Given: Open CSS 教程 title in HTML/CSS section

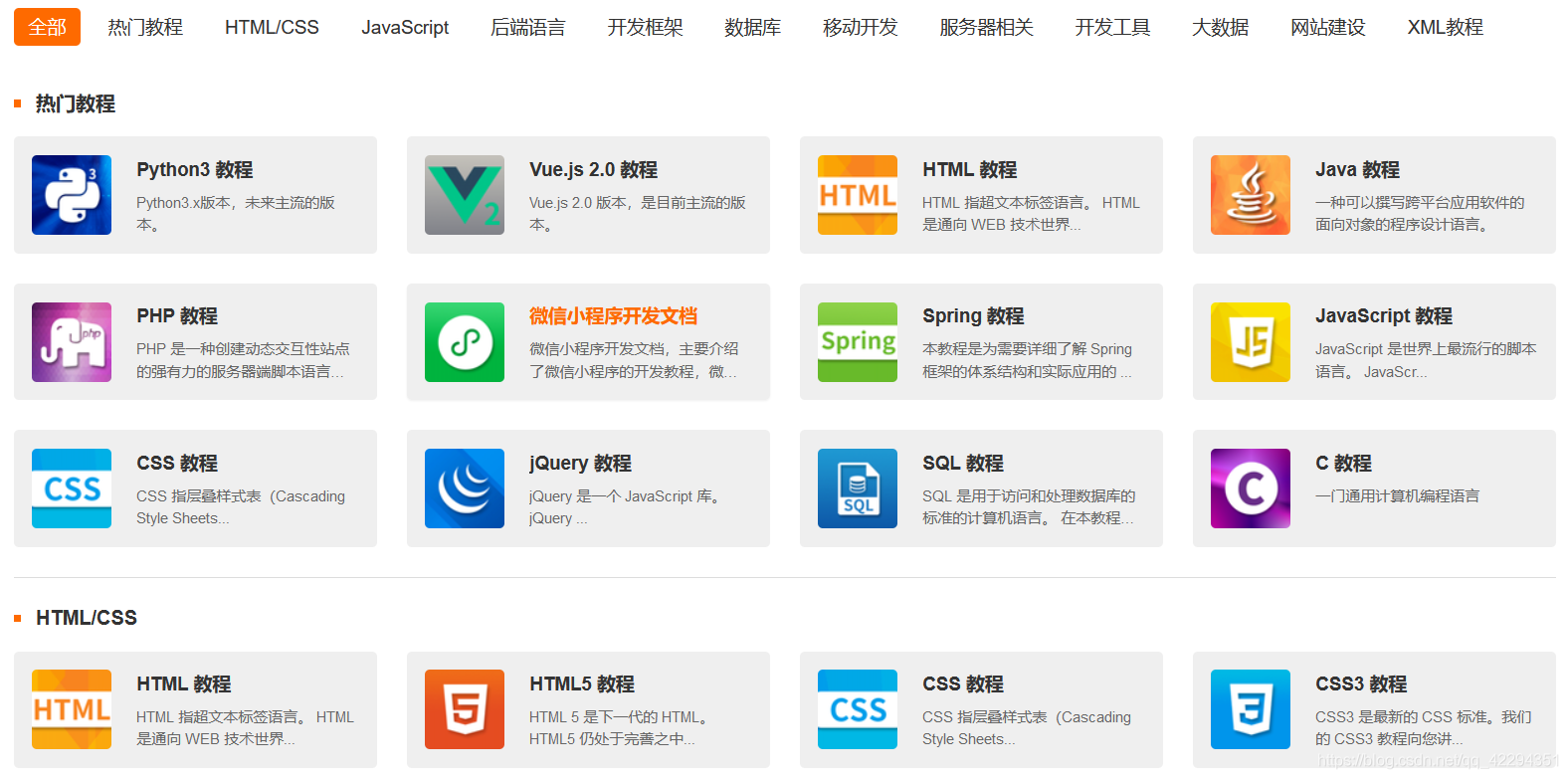Looking at the screenshot, I should pos(963,684).
